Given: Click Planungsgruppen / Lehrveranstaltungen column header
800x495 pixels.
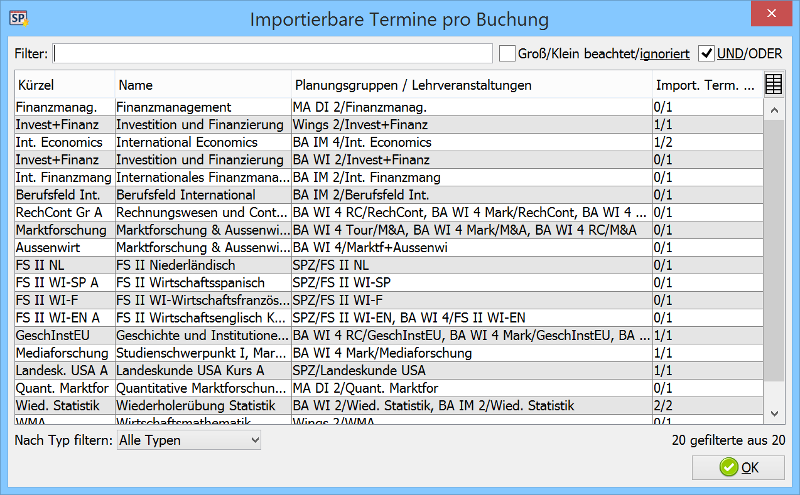Looking at the screenshot, I should pos(472,85).
